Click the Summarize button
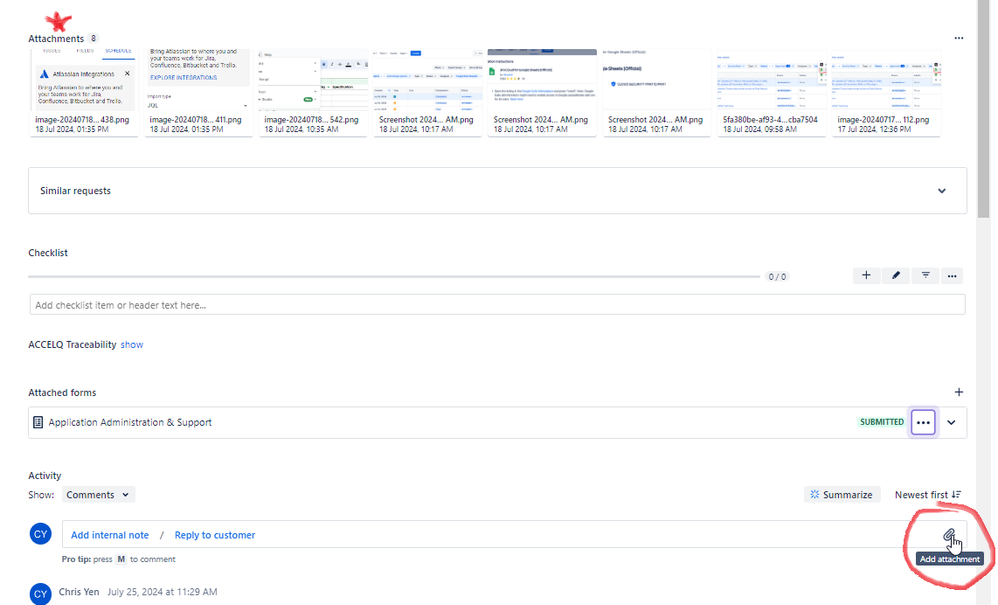Viewport: 998px width, 605px height. 842,495
